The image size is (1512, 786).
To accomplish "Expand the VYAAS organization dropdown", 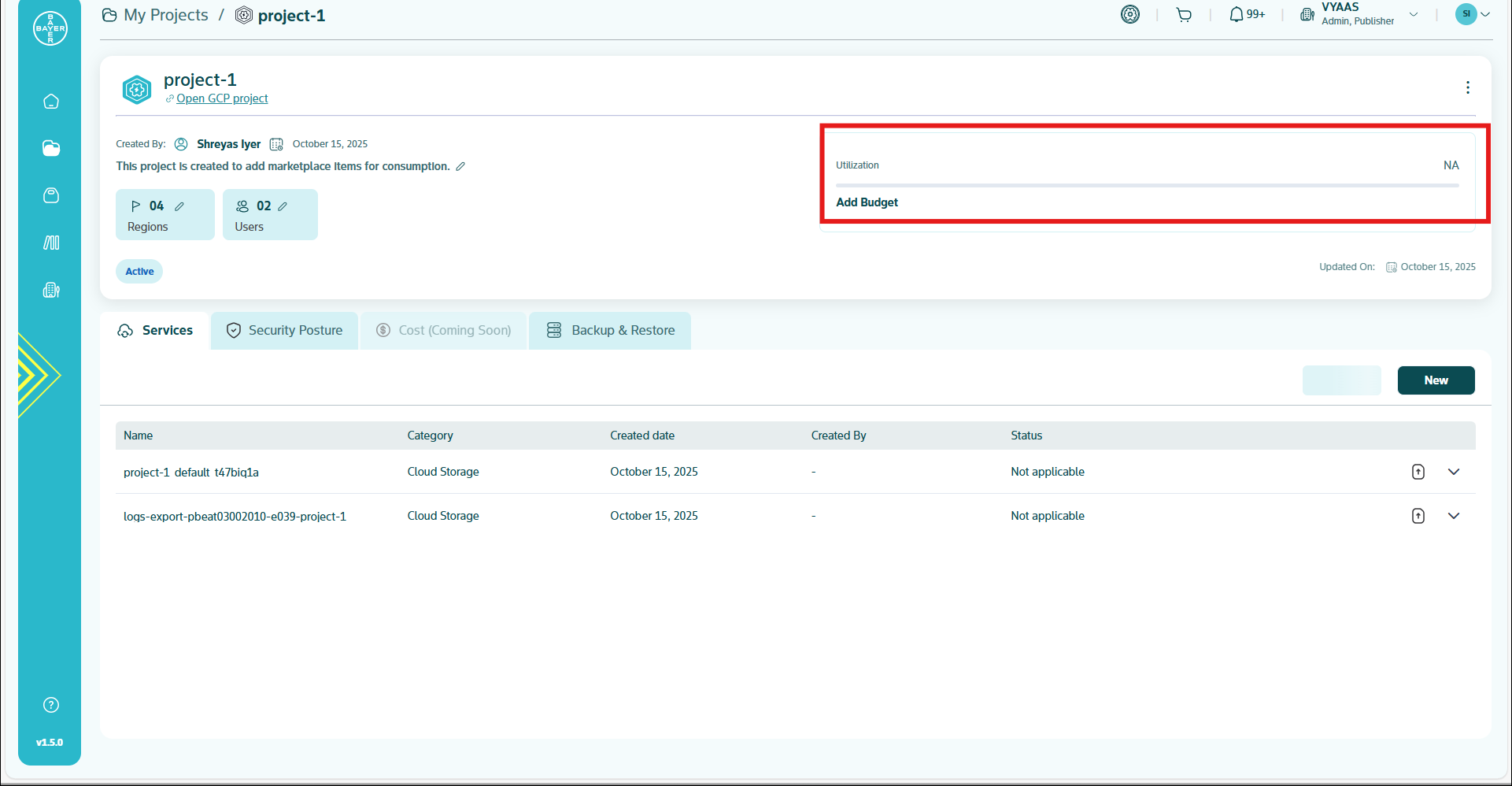I will (1414, 14).
